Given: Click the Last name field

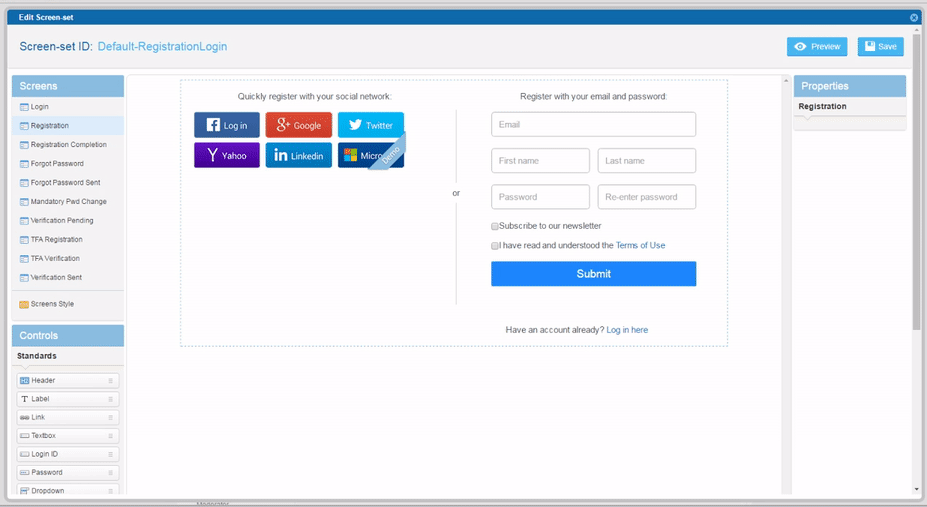Looking at the screenshot, I should tap(646, 161).
